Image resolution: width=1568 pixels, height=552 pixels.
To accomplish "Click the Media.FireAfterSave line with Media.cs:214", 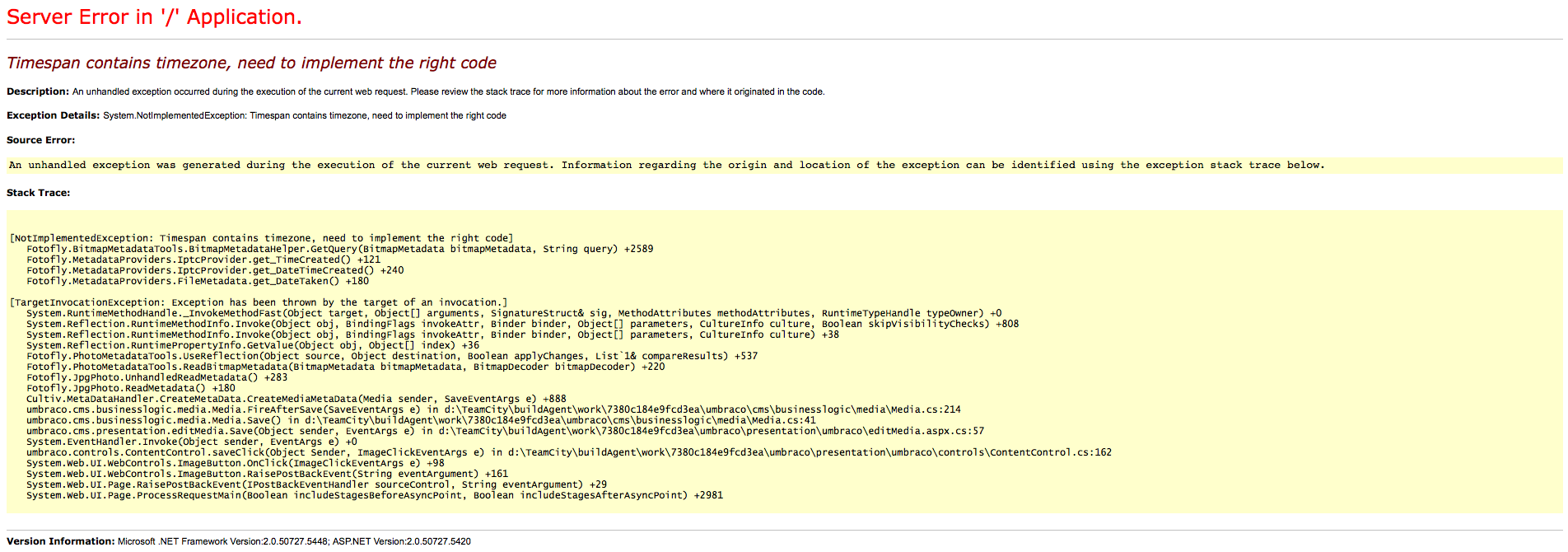I will (492, 409).
